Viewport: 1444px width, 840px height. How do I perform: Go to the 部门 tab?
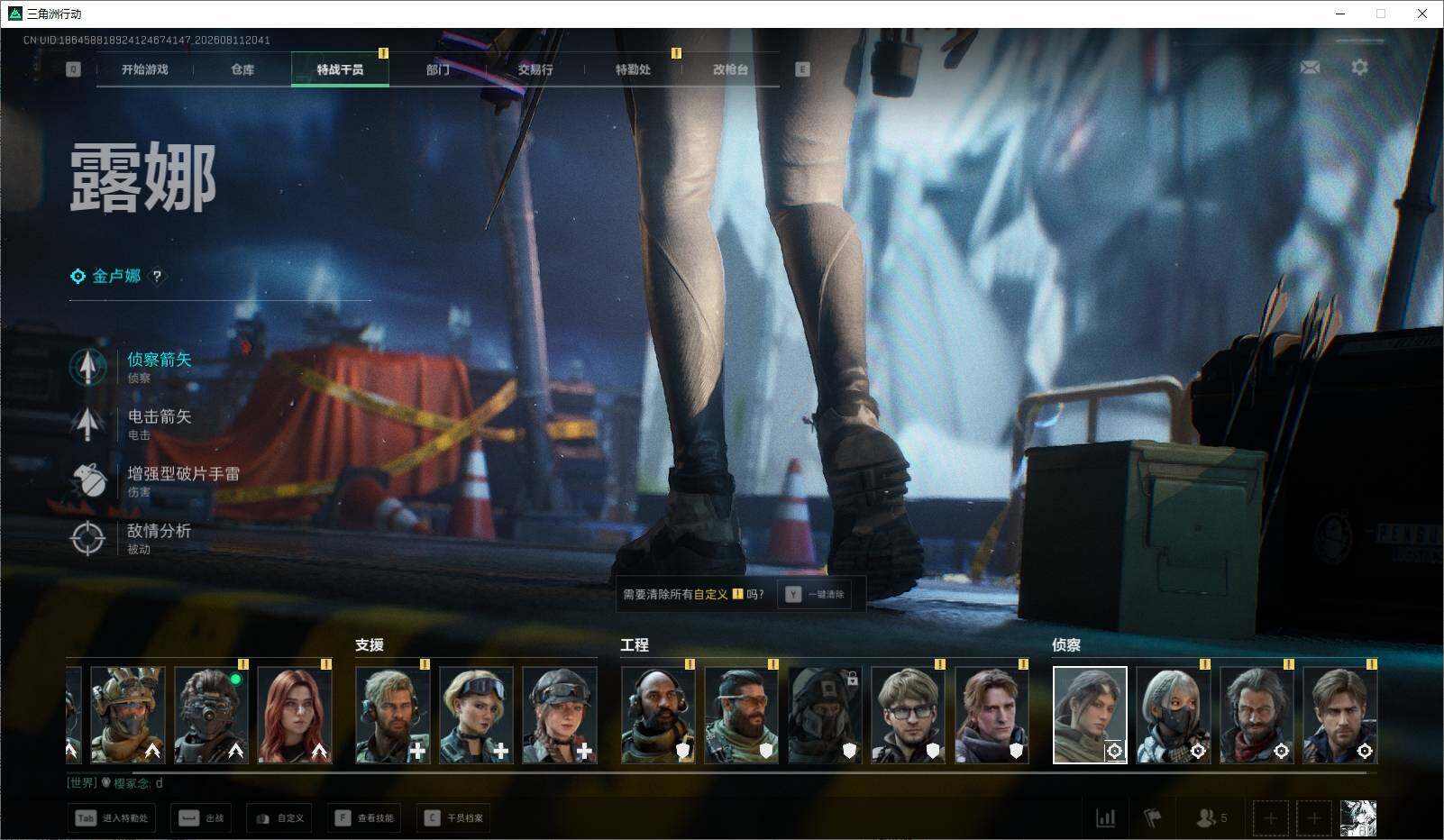[x=438, y=69]
